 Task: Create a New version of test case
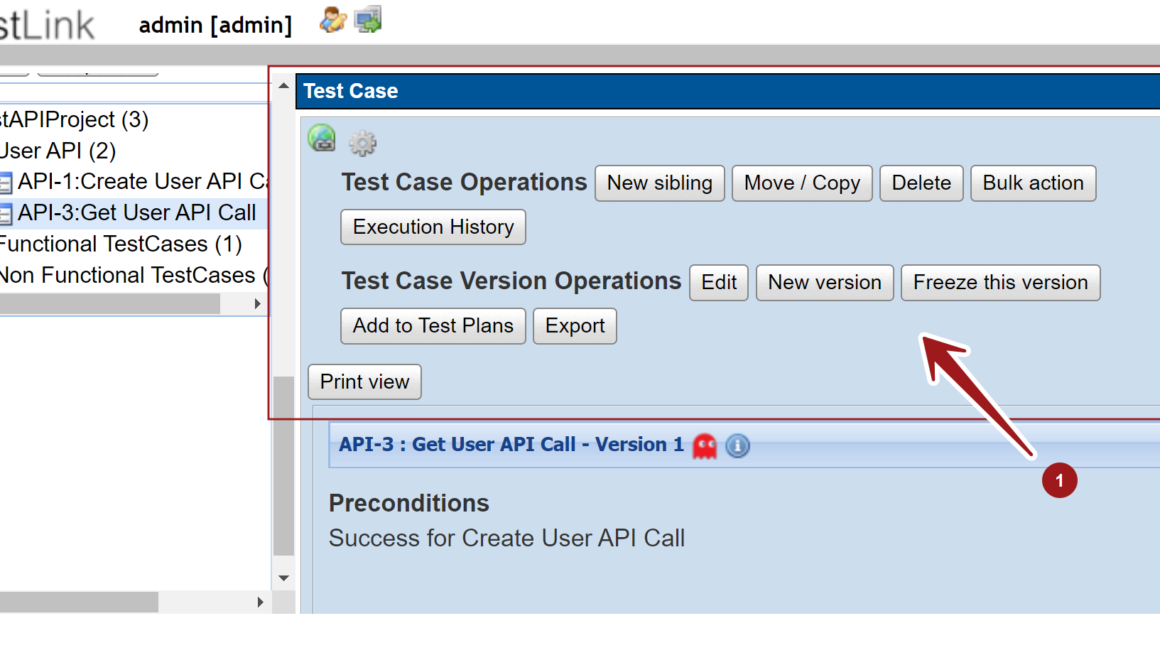pyautogui.click(x=824, y=283)
